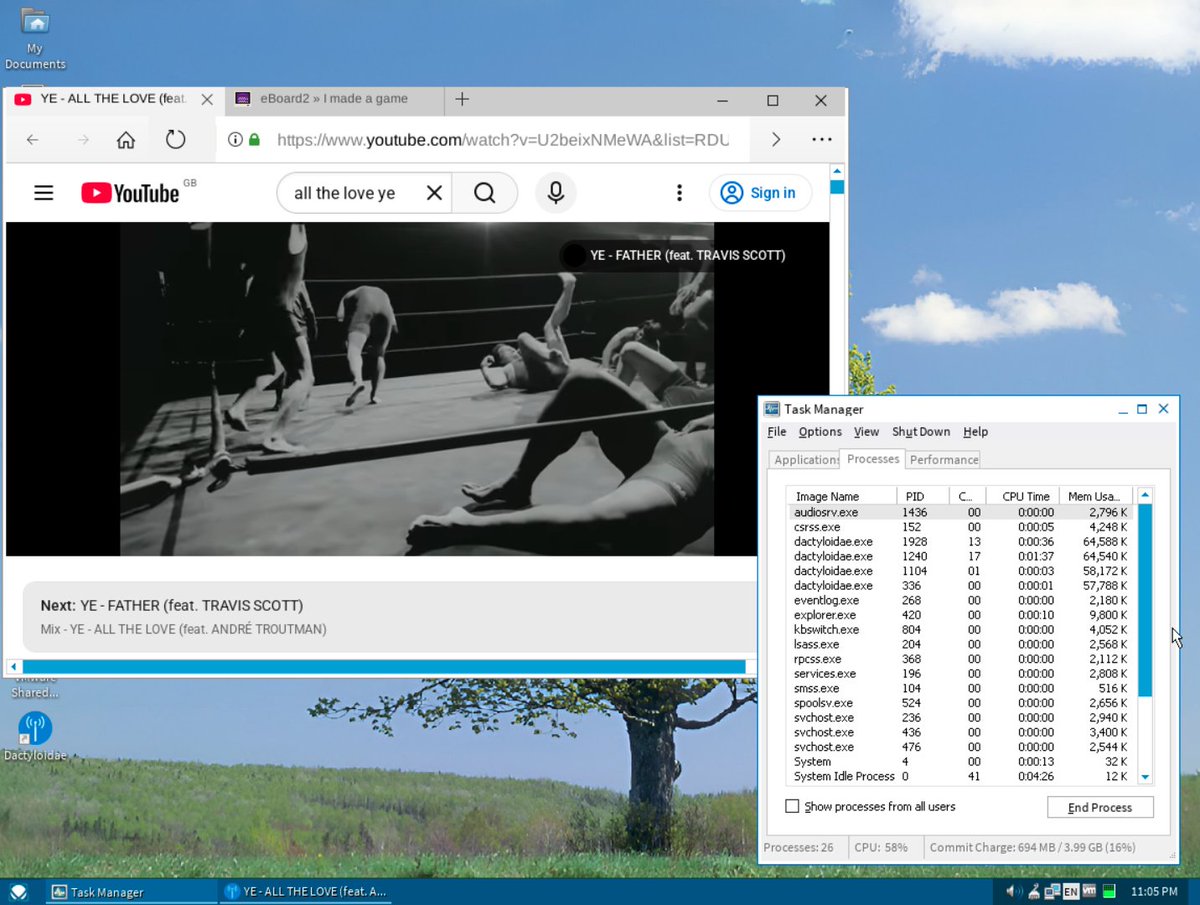Go to the YouTube home logo
Image resolution: width=1200 pixels, height=905 pixels.
tap(130, 193)
